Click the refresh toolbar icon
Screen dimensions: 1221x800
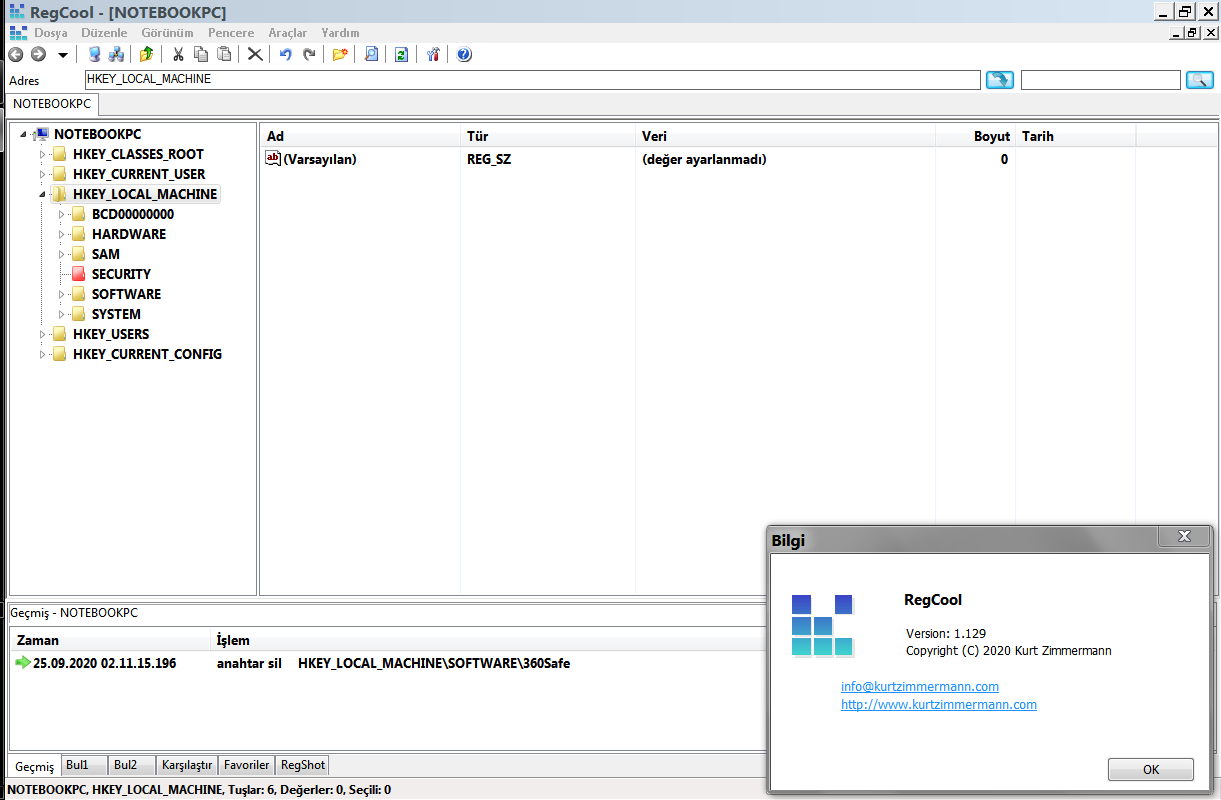click(x=401, y=55)
